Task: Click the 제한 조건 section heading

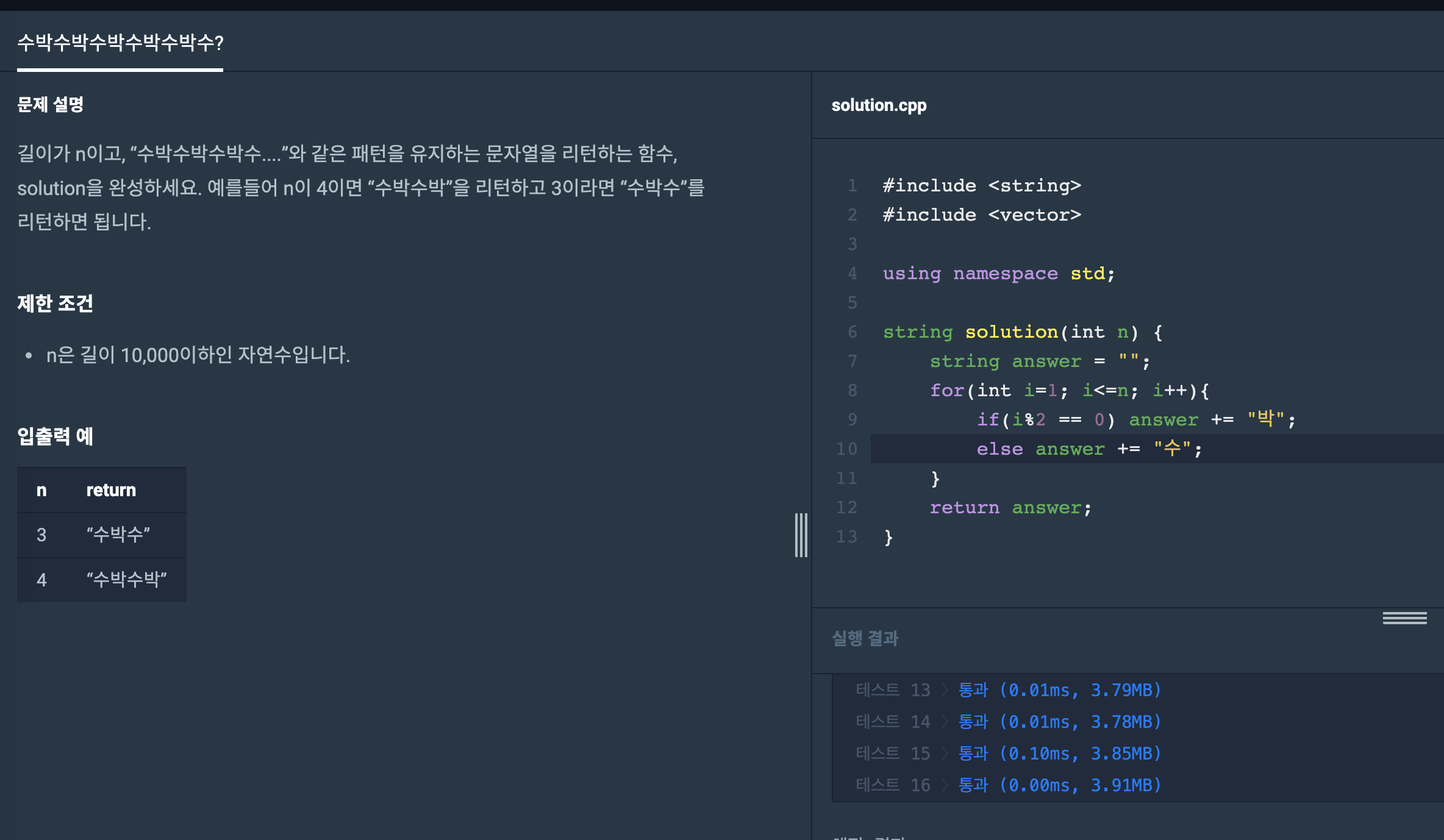Action: [x=55, y=304]
